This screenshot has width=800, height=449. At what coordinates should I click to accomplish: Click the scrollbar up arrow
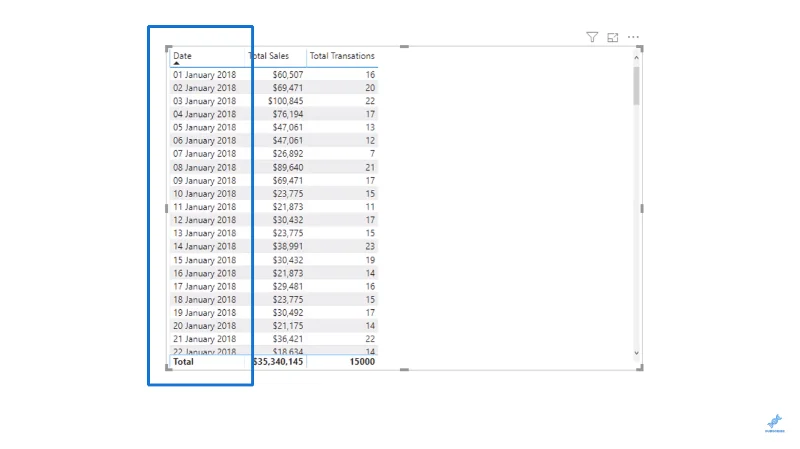click(636, 58)
